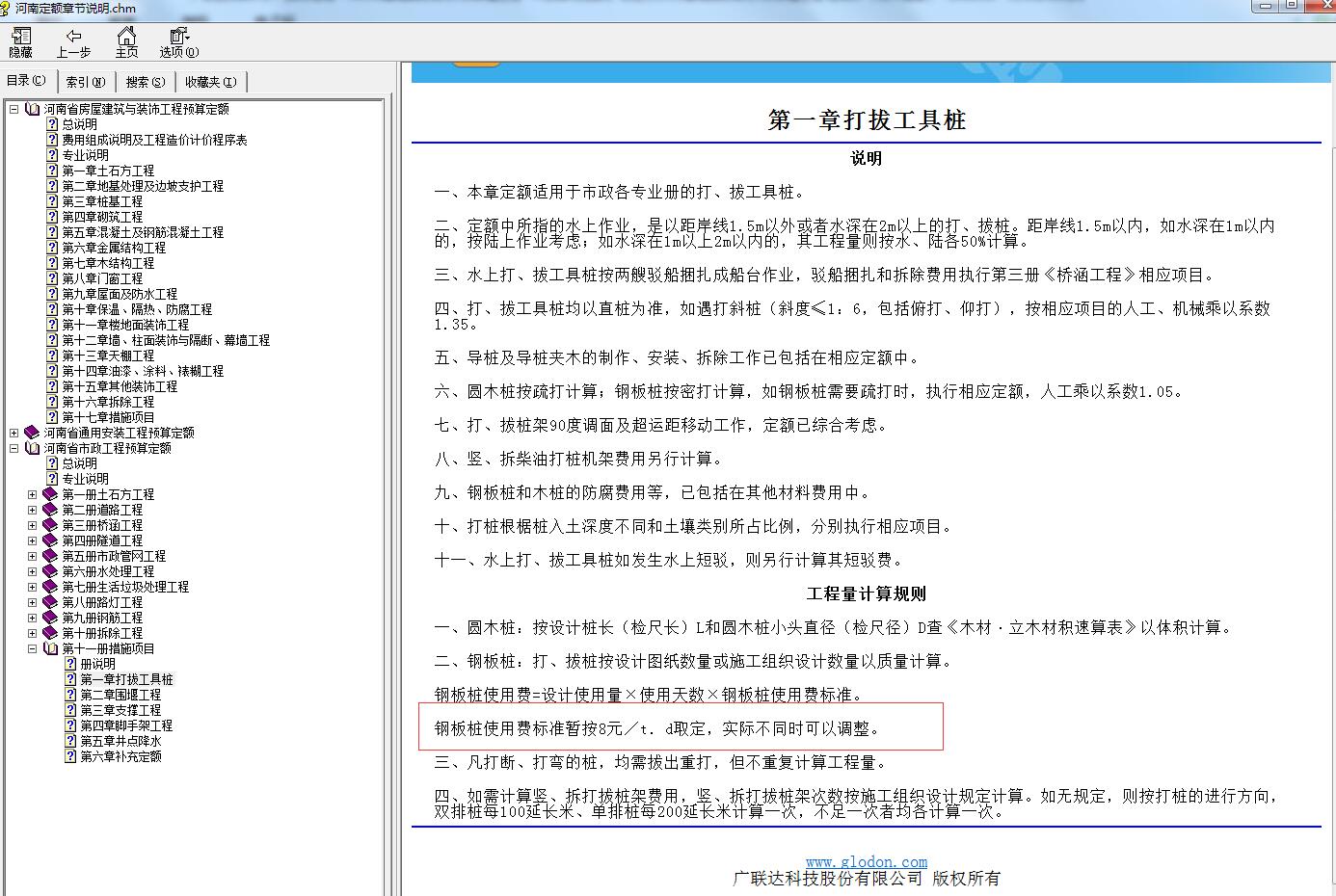
Task: Click the open book icon beside 第十一册措施项目
Action: pos(50,648)
